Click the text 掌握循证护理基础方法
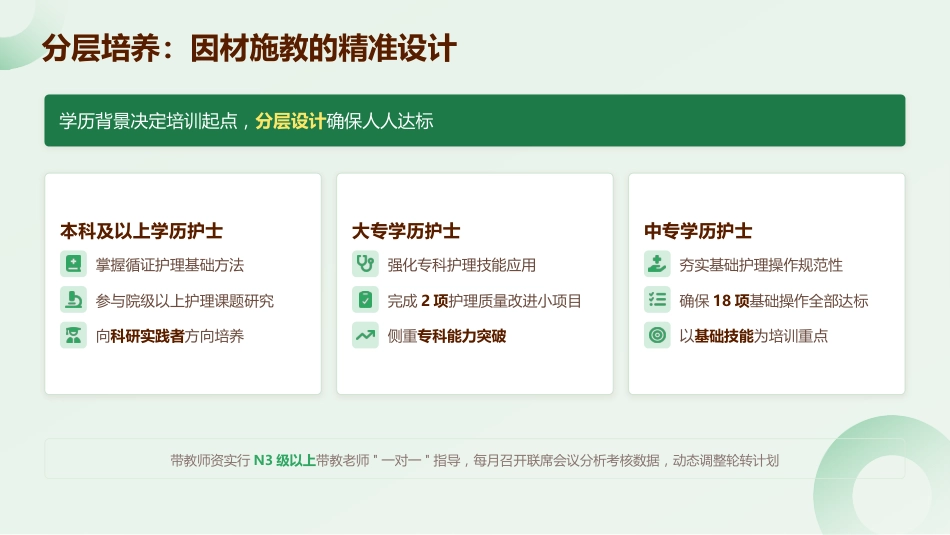Screen dimensions: 950x535 click(170, 265)
